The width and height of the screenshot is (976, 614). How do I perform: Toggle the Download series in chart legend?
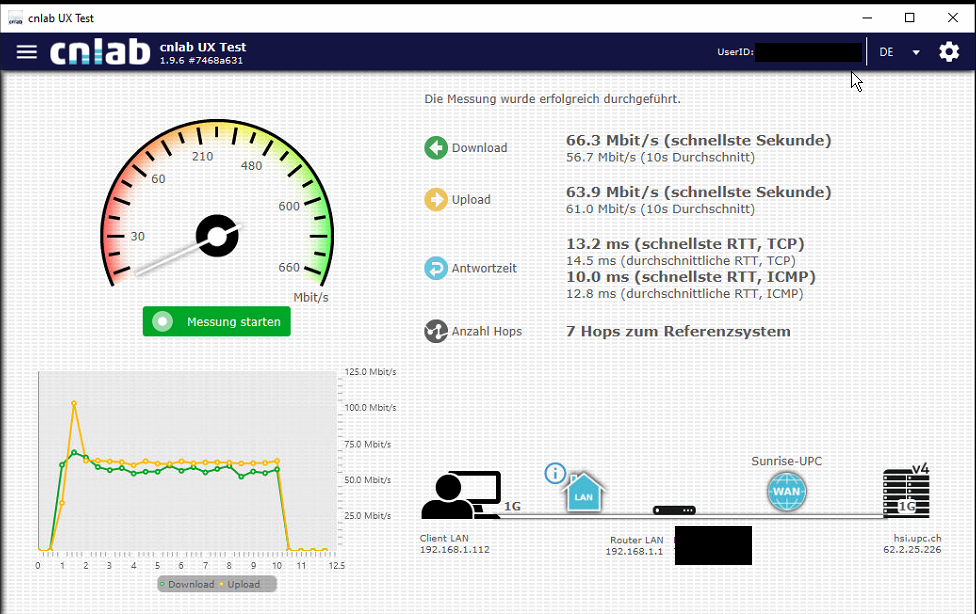pyautogui.click(x=186, y=584)
